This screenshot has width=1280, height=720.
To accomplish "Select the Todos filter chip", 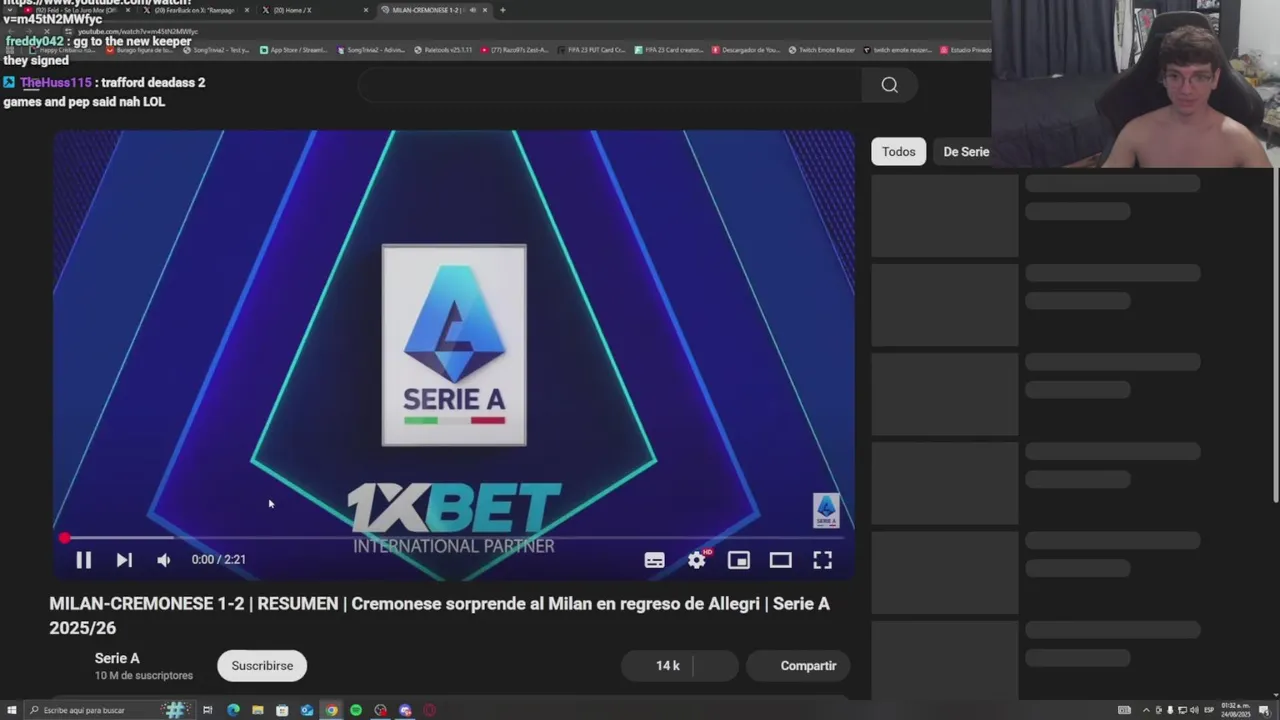I will pos(898,152).
